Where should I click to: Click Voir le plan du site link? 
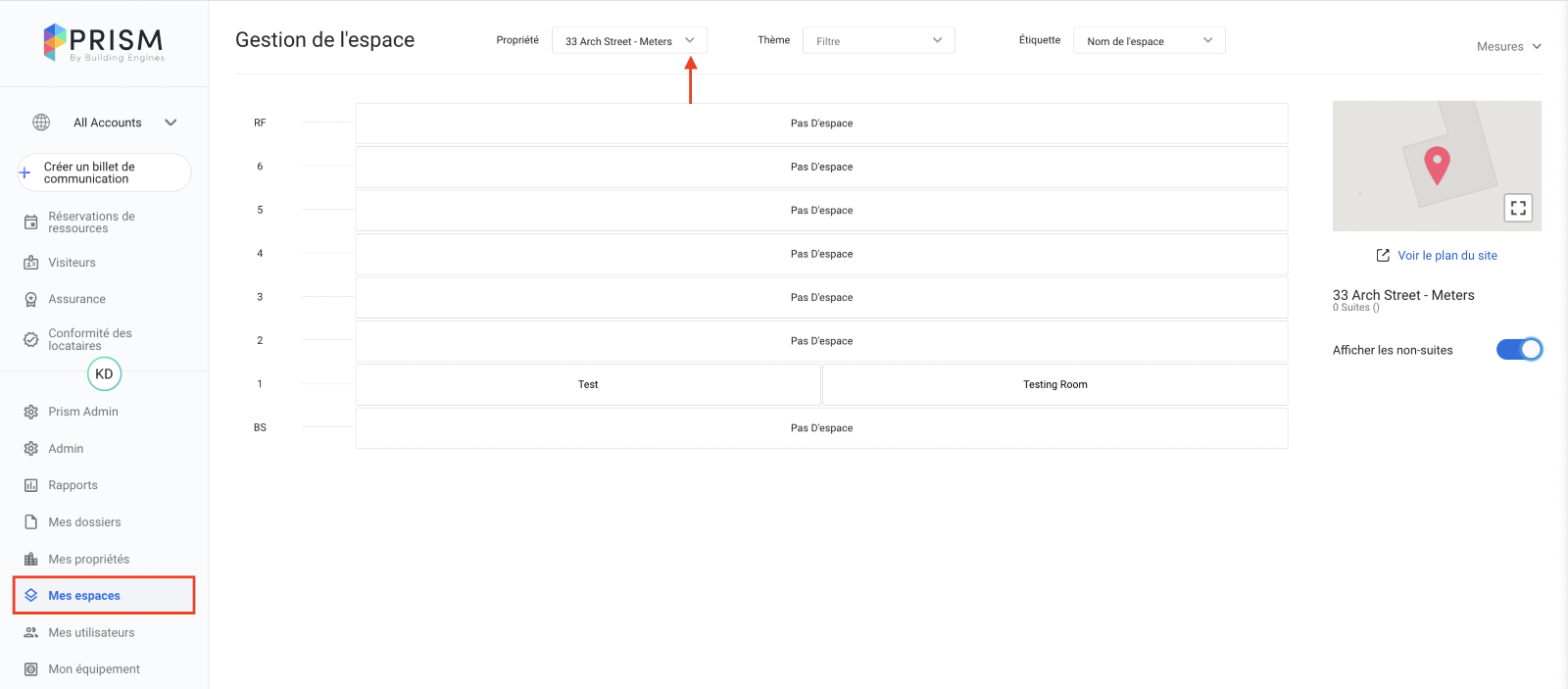(1446, 256)
